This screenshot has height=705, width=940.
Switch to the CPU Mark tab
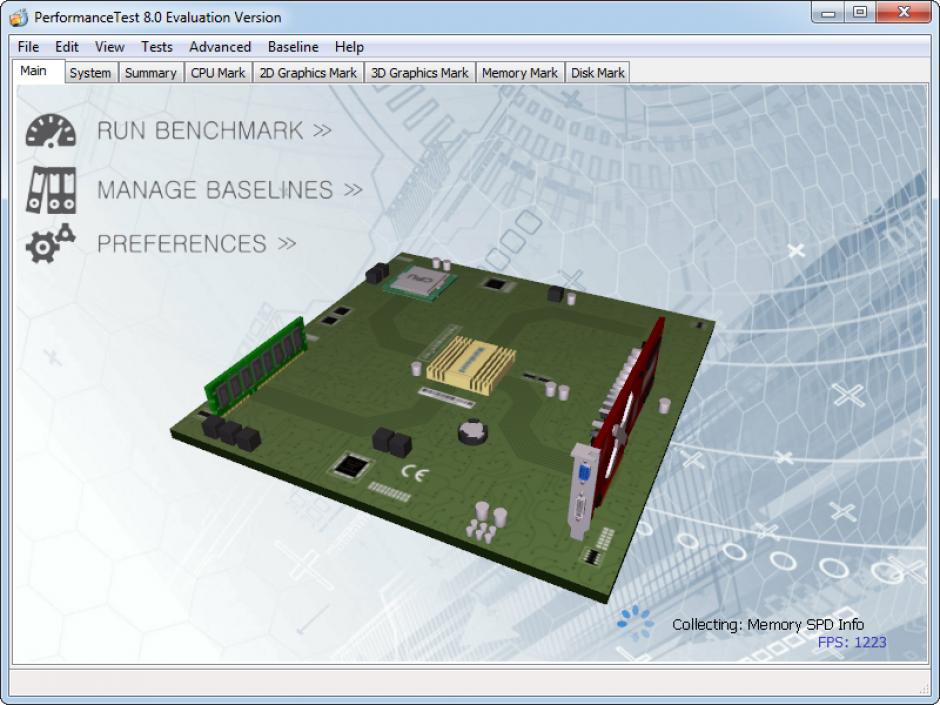pos(218,73)
